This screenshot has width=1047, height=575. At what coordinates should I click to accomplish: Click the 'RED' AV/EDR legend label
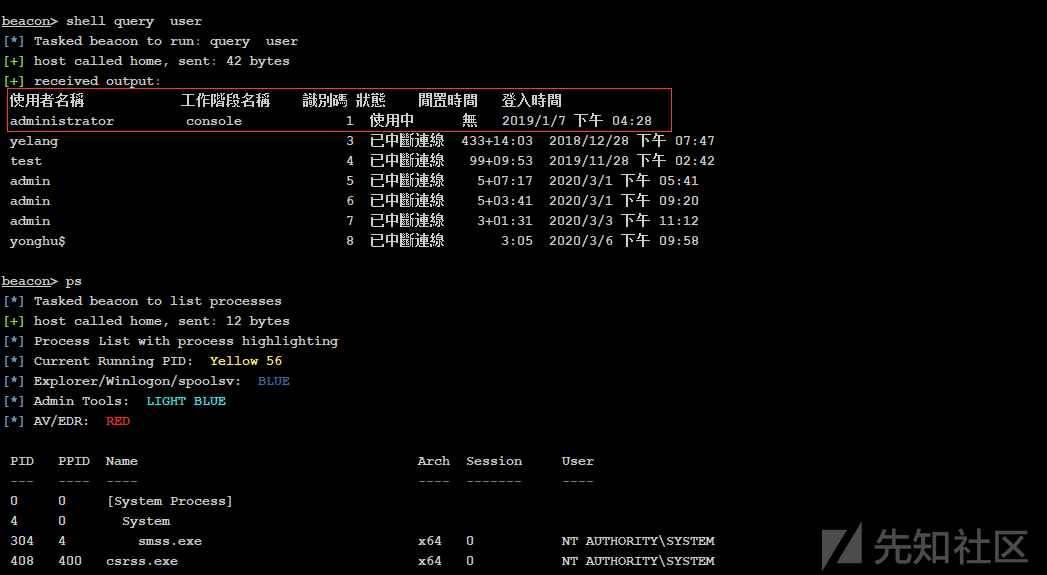pos(118,421)
